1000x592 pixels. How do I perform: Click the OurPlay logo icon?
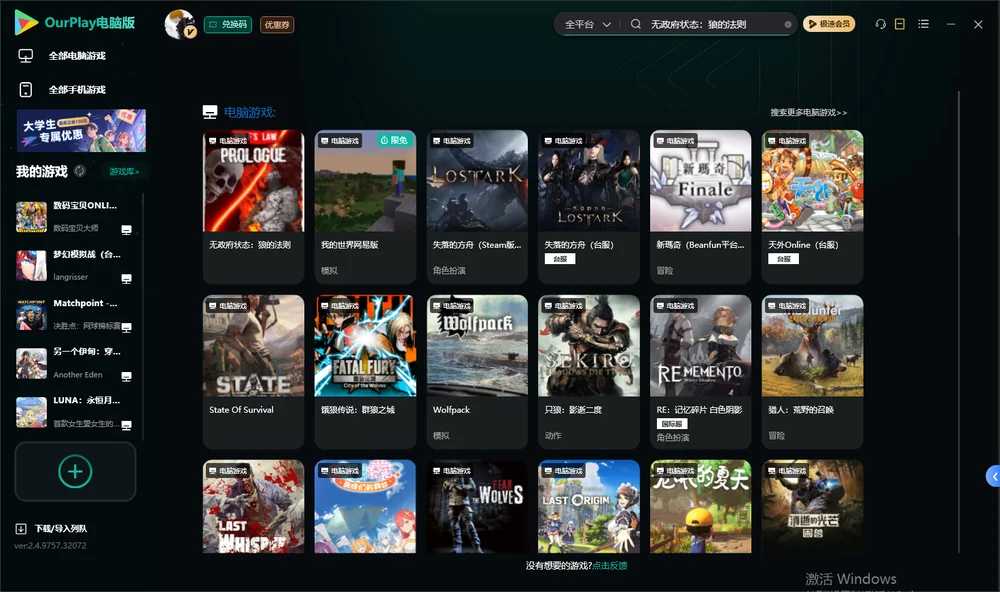pos(26,22)
